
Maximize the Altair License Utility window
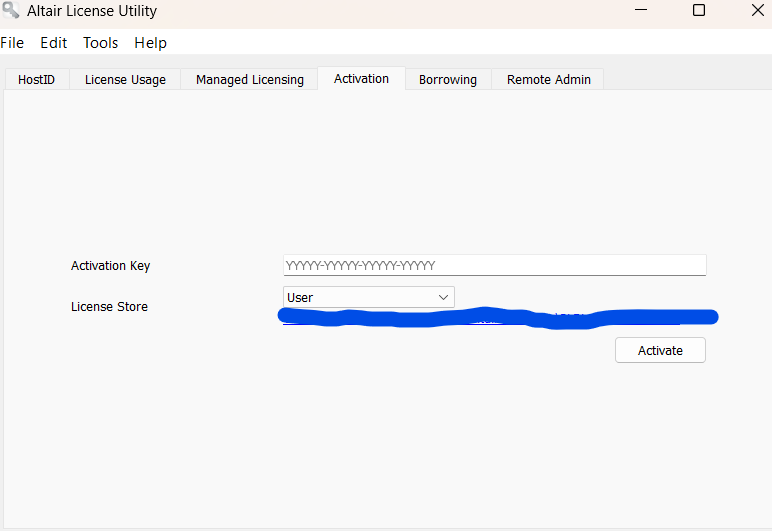(699, 10)
